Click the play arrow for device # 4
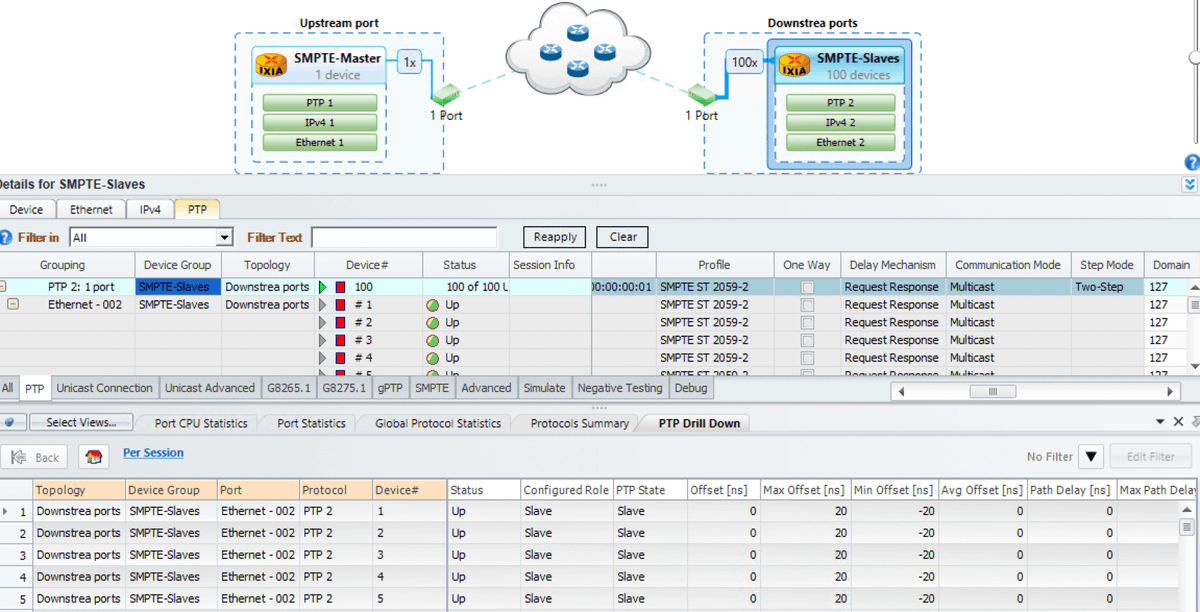The height and width of the screenshot is (612, 1200). point(323,358)
